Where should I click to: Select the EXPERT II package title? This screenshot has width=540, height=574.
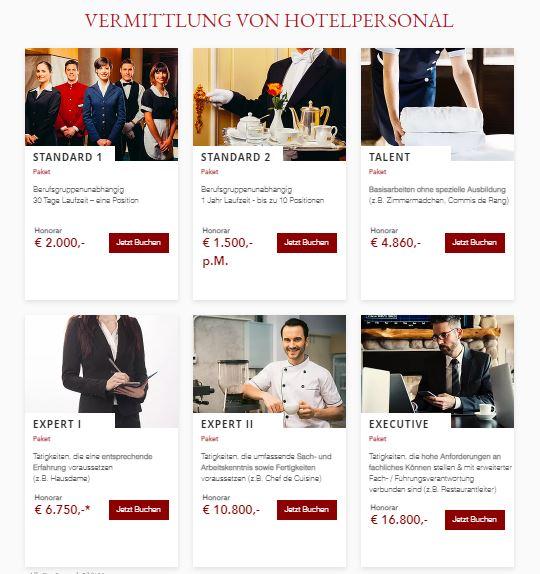[227, 424]
